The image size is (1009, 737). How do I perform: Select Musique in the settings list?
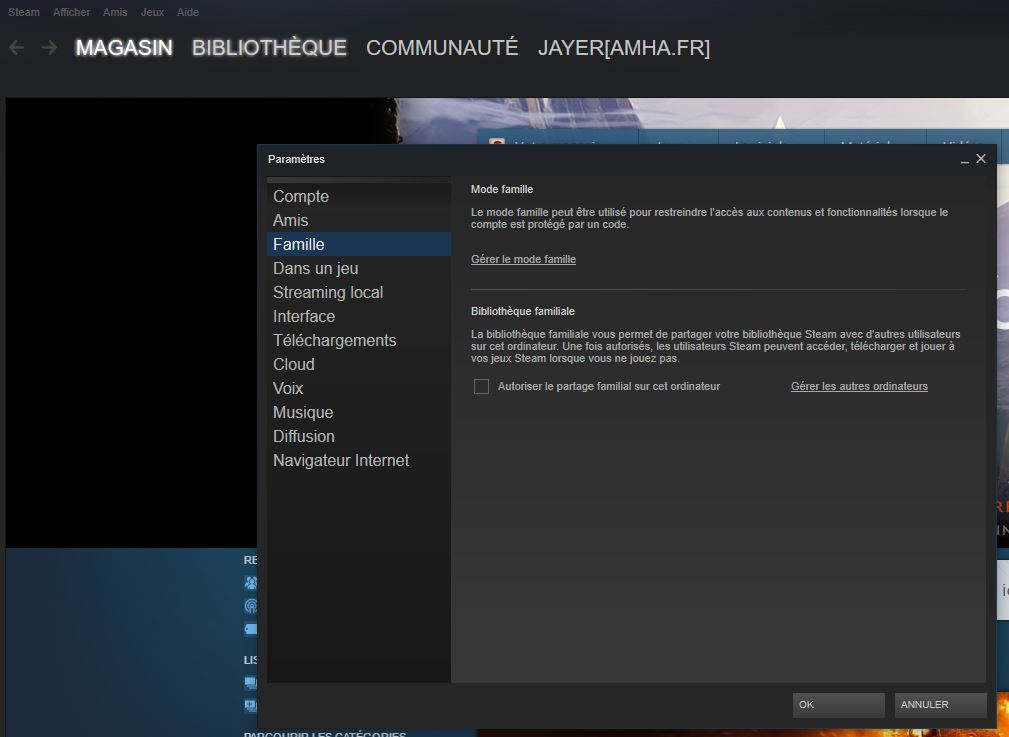tap(359, 412)
